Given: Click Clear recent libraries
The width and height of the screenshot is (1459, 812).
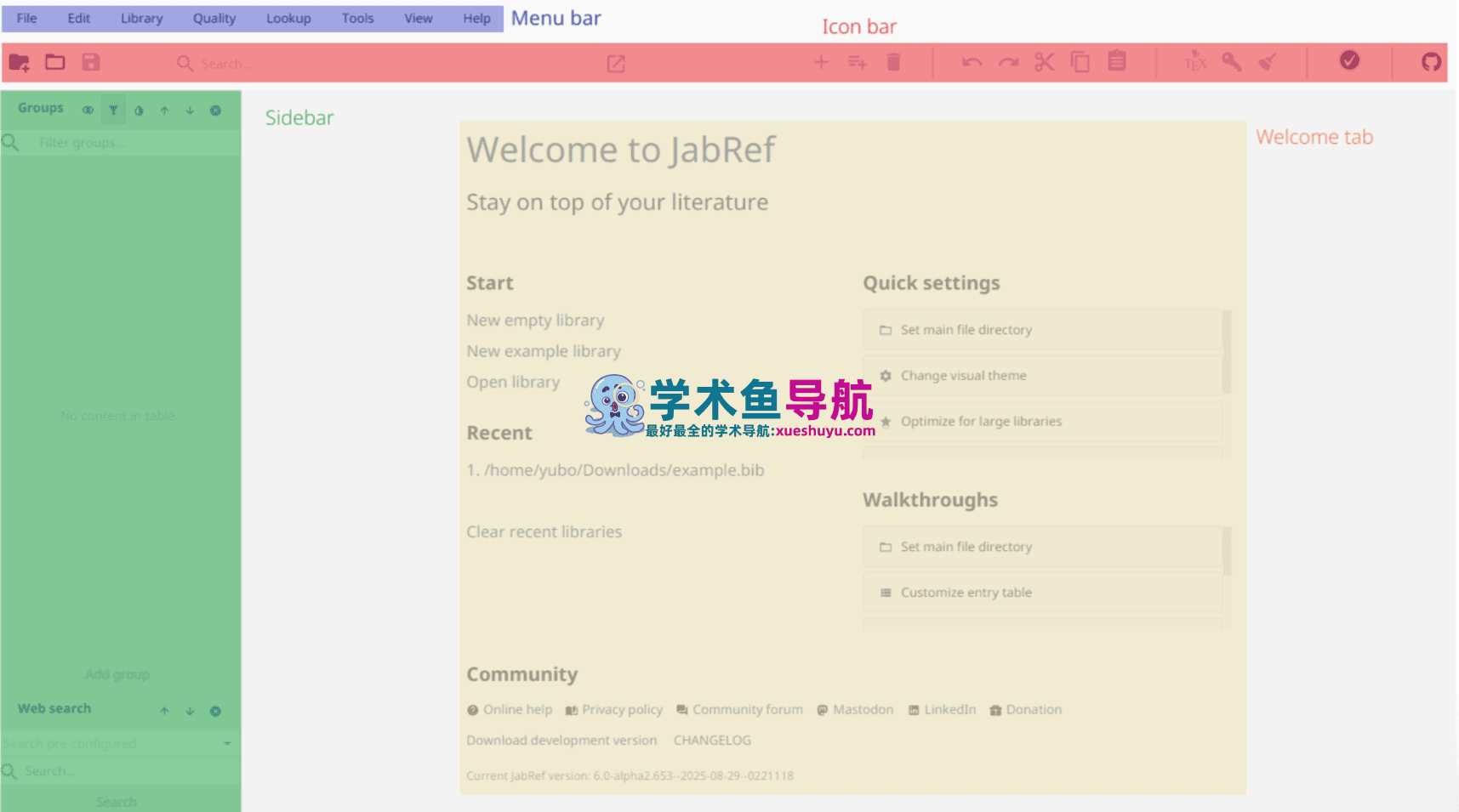Looking at the screenshot, I should (544, 531).
